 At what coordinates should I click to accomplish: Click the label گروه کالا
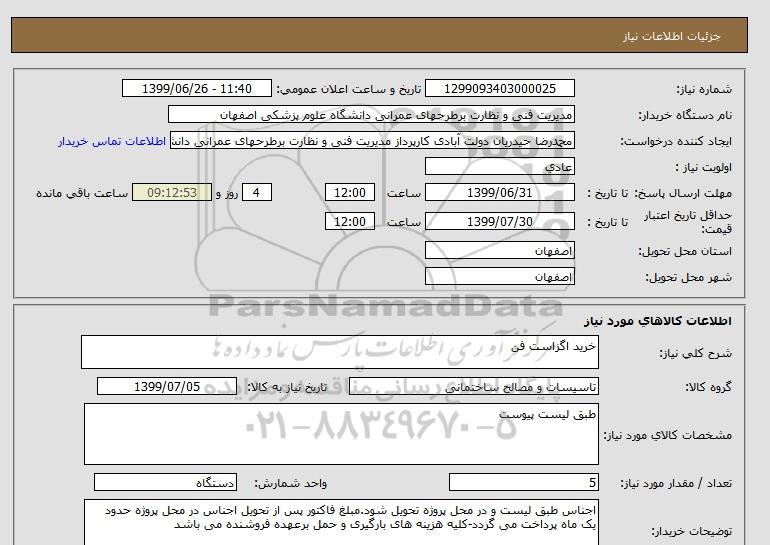[x=709, y=387]
